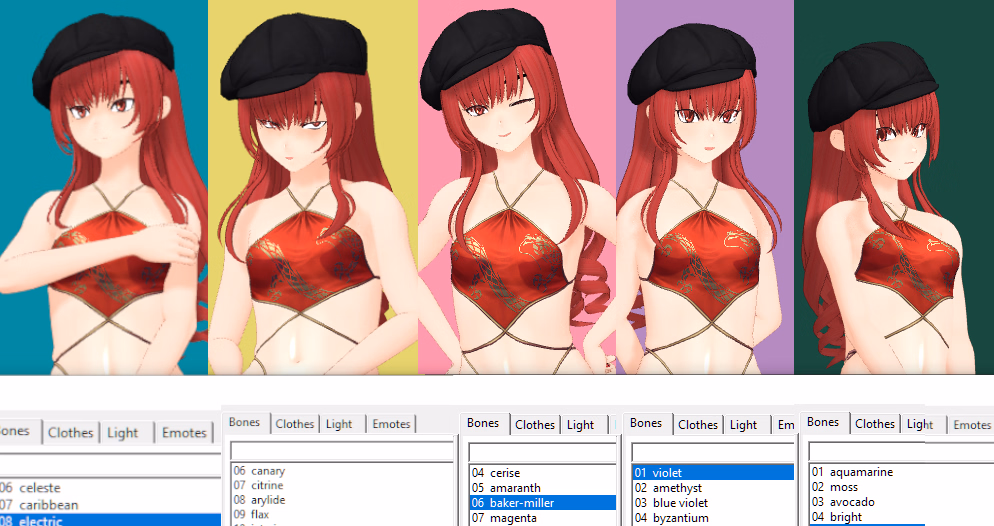Focus the search field above the aquamarine list

click(901, 451)
